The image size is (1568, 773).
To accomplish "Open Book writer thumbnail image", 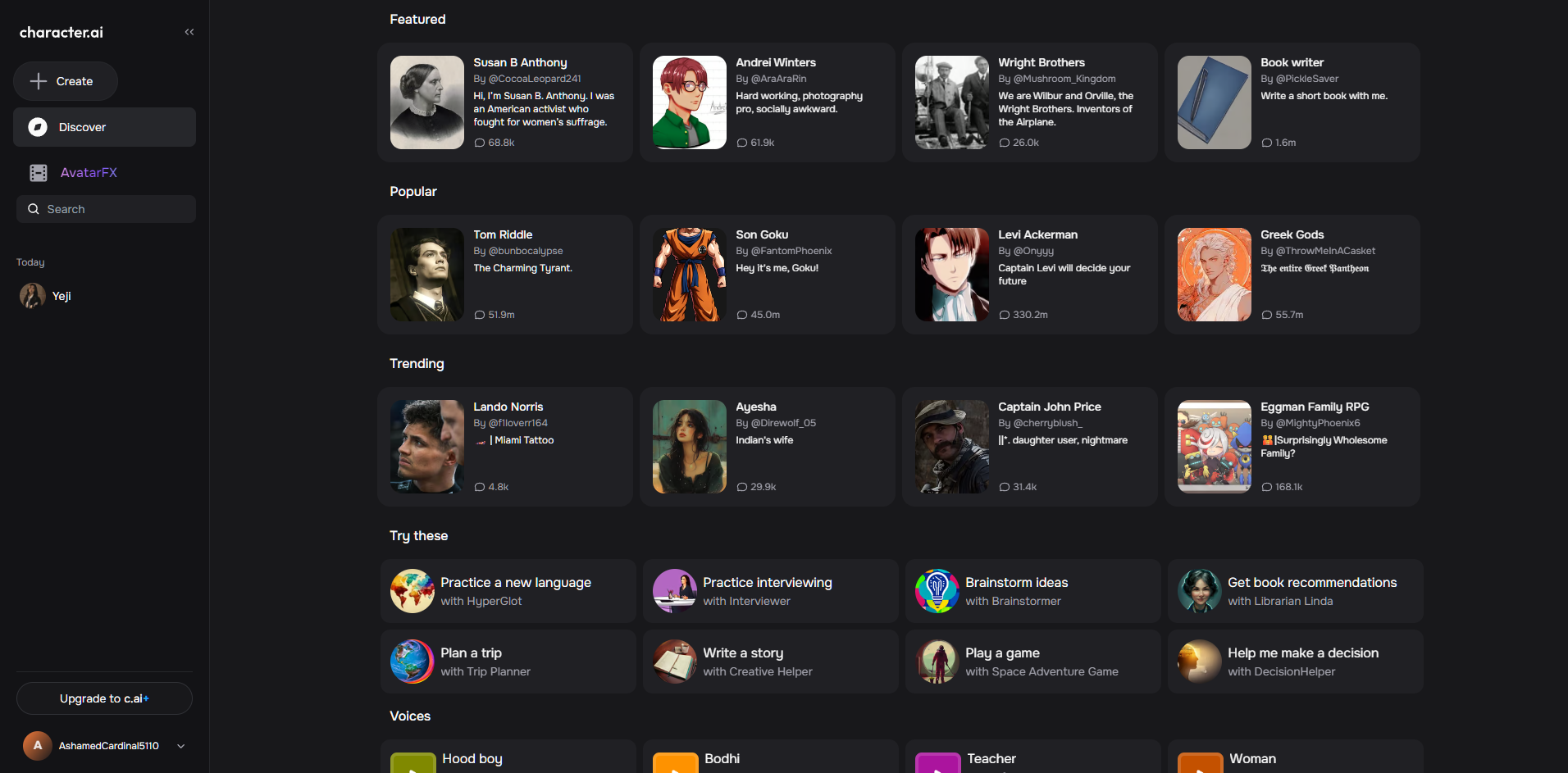I will 1215,102.
